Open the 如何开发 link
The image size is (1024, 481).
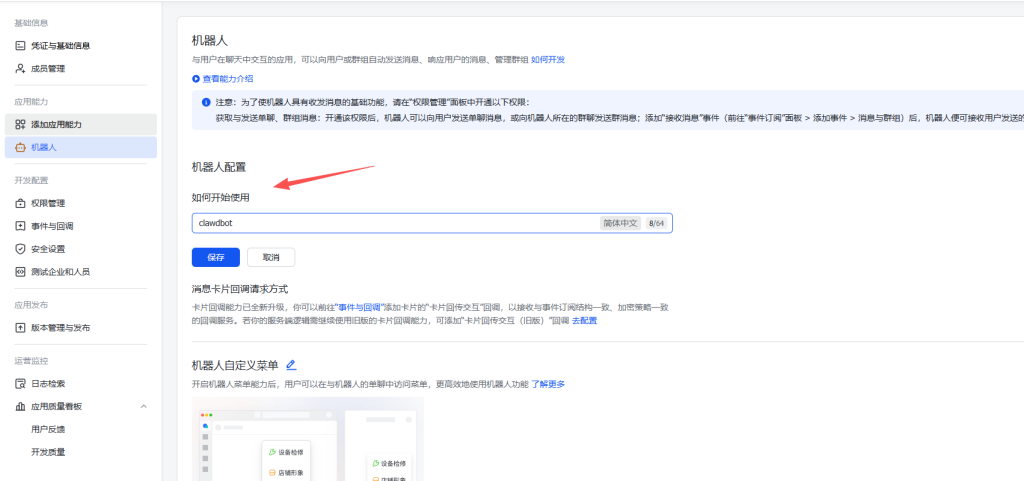point(548,60)
